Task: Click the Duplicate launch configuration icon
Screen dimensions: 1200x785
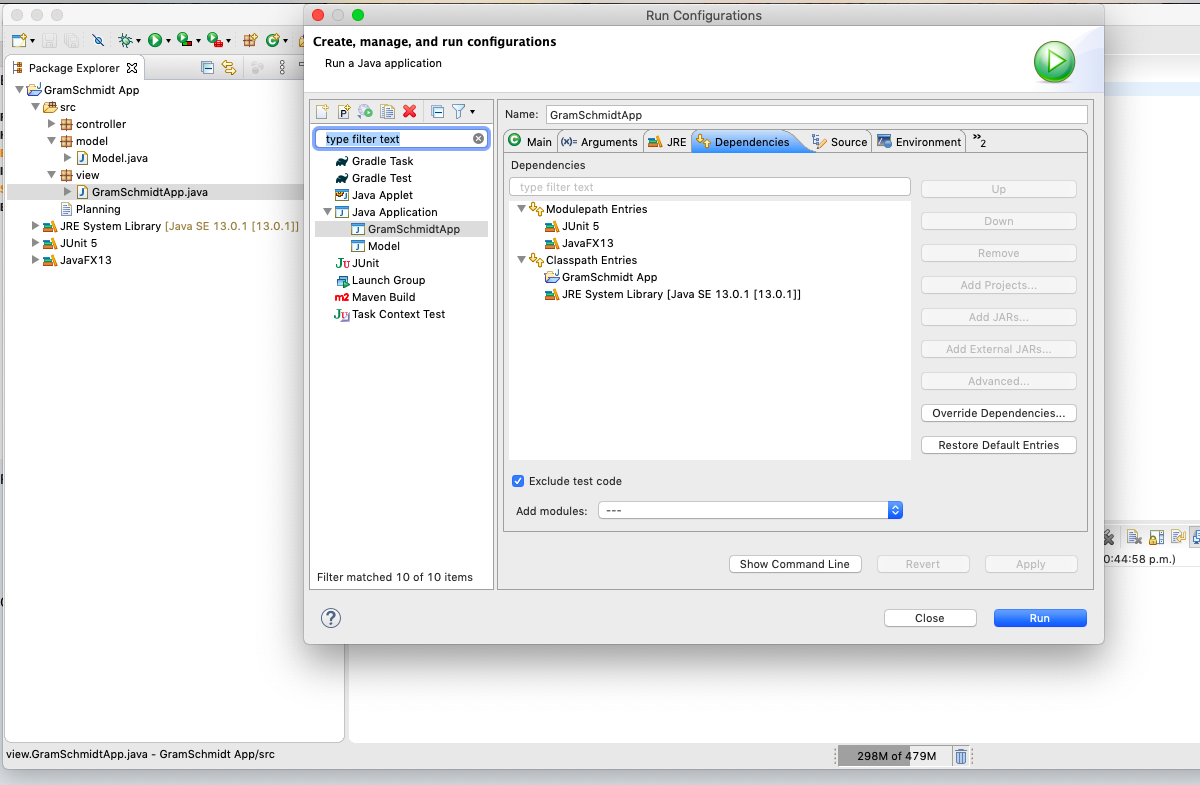Action: tap(387, 112)
